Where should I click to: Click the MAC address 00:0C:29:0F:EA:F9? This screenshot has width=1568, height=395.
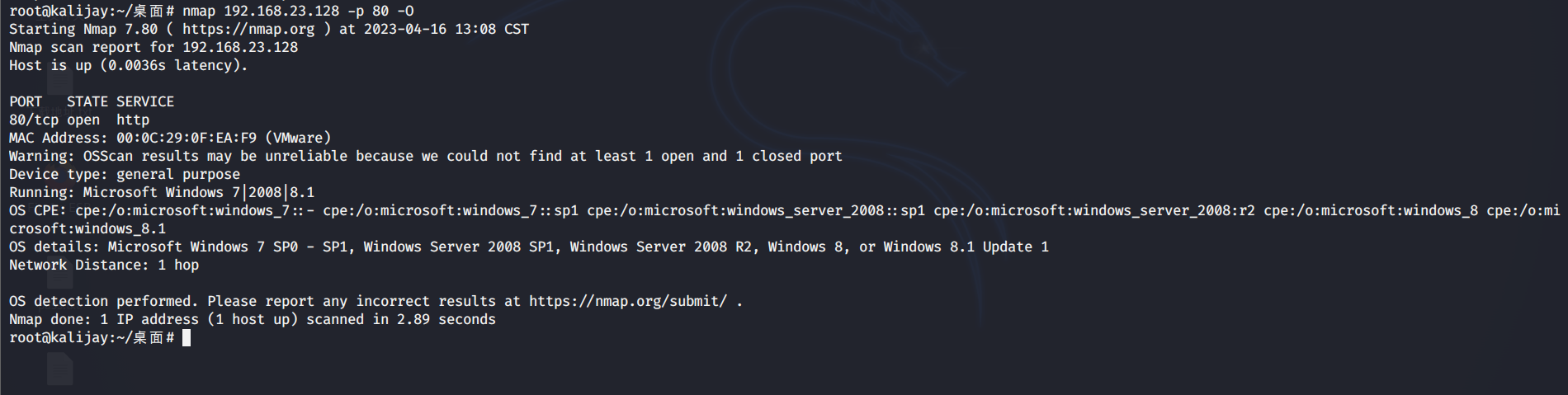point(187,138)
